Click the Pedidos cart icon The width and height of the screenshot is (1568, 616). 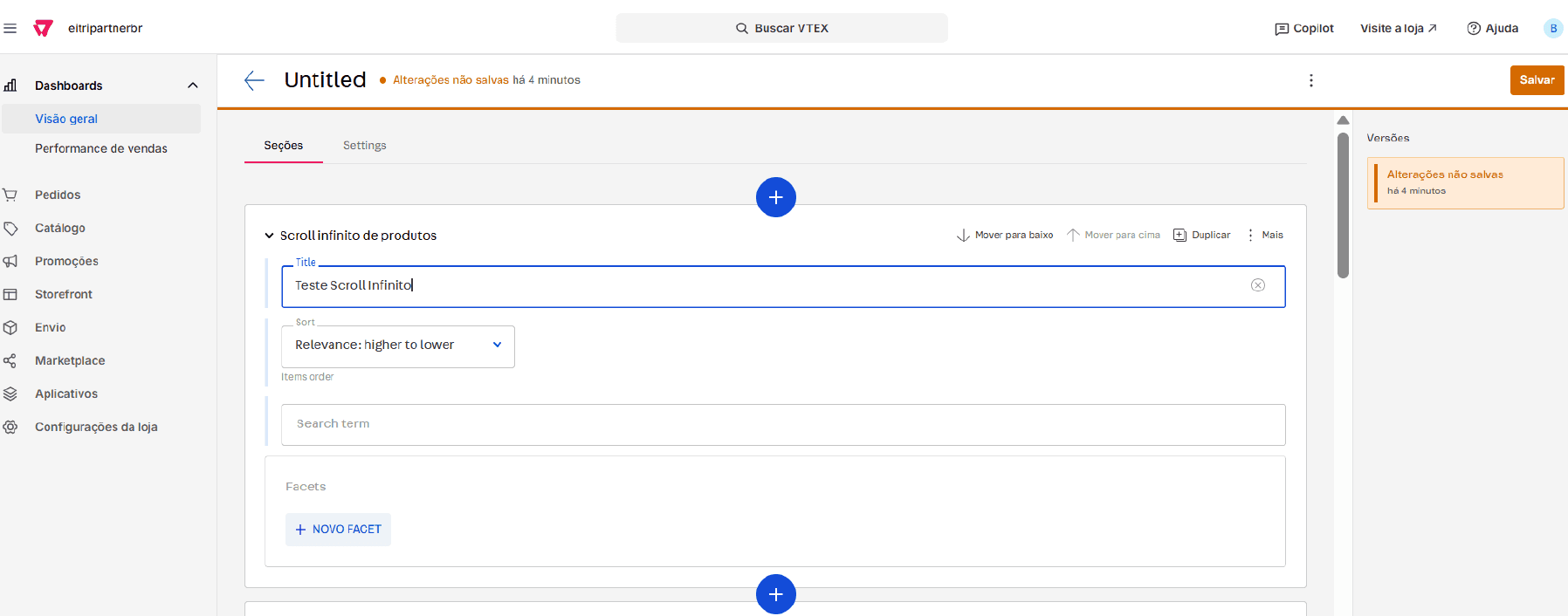point(10,195)
